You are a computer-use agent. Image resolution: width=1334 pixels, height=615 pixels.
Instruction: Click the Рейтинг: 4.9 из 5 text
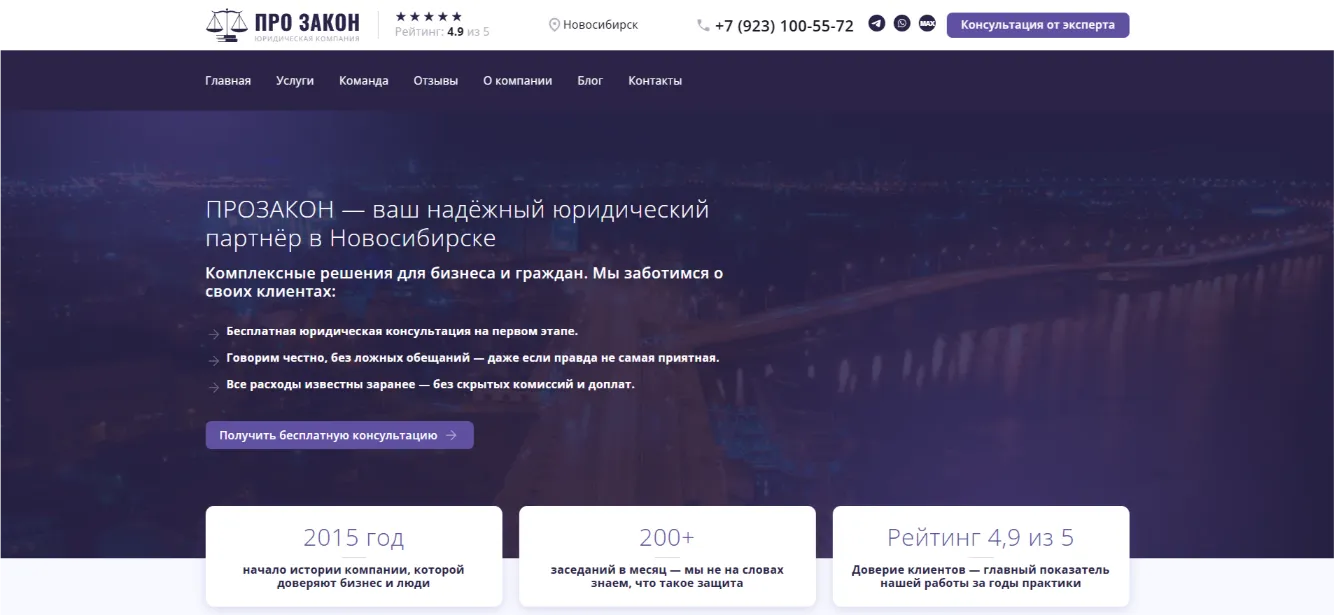(442, 32)
